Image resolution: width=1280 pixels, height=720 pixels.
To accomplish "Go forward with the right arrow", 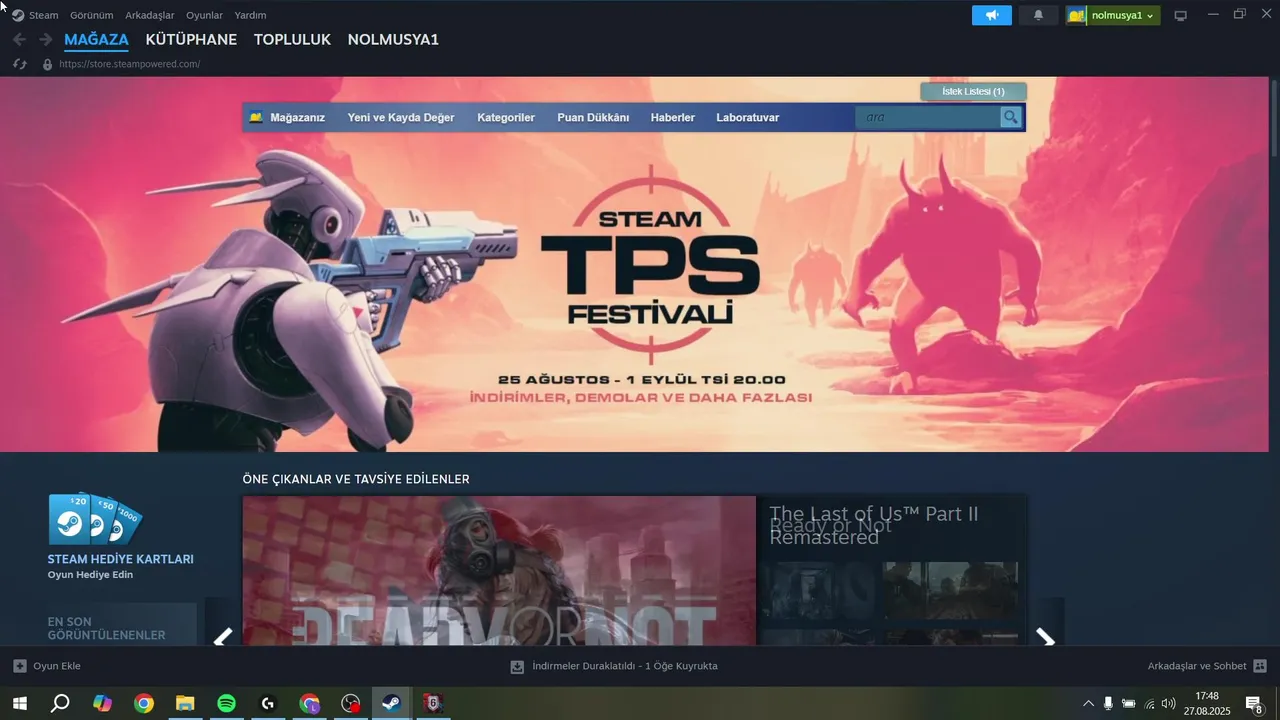I will [x=45, y=39].
